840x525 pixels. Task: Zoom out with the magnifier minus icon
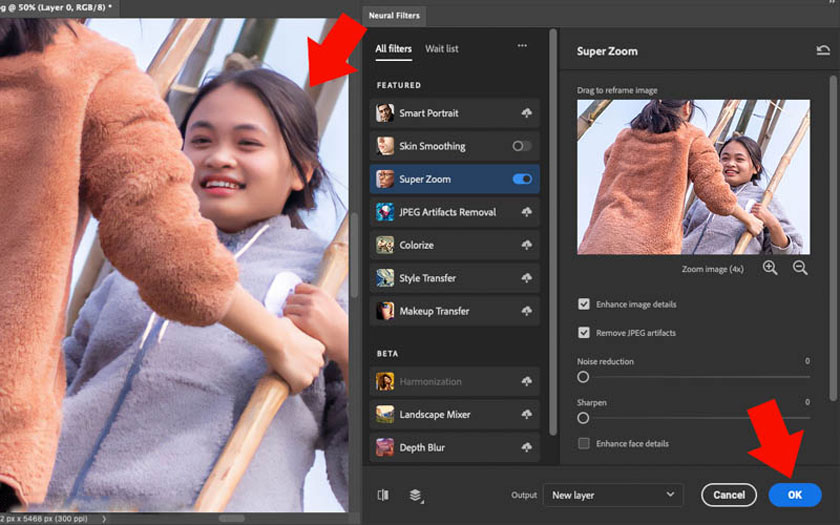click(800, 268)
